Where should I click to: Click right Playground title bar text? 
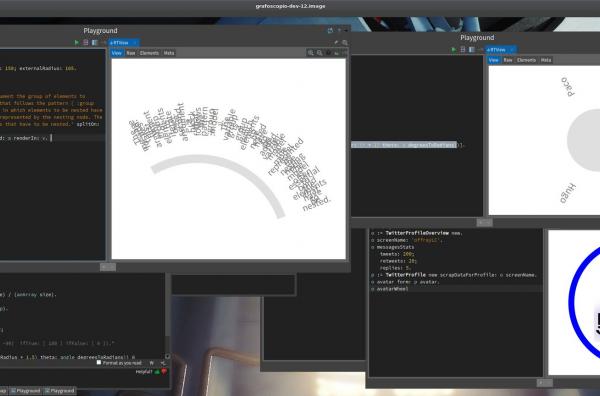click(x=477, y=37)
